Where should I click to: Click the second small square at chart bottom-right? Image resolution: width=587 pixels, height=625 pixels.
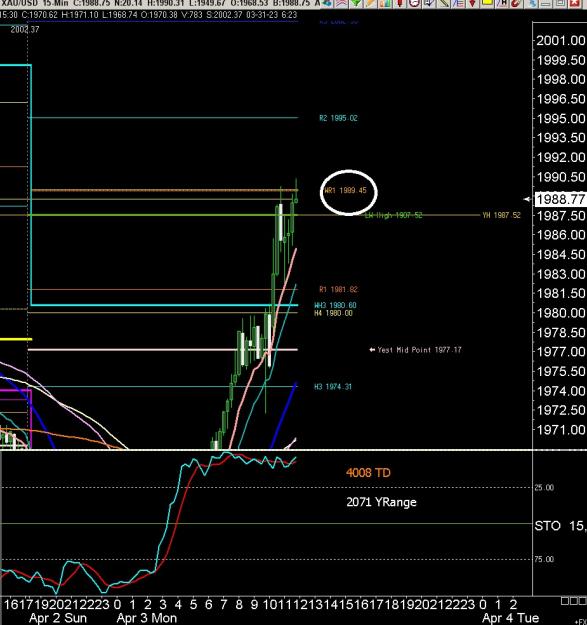click(573, 601)
